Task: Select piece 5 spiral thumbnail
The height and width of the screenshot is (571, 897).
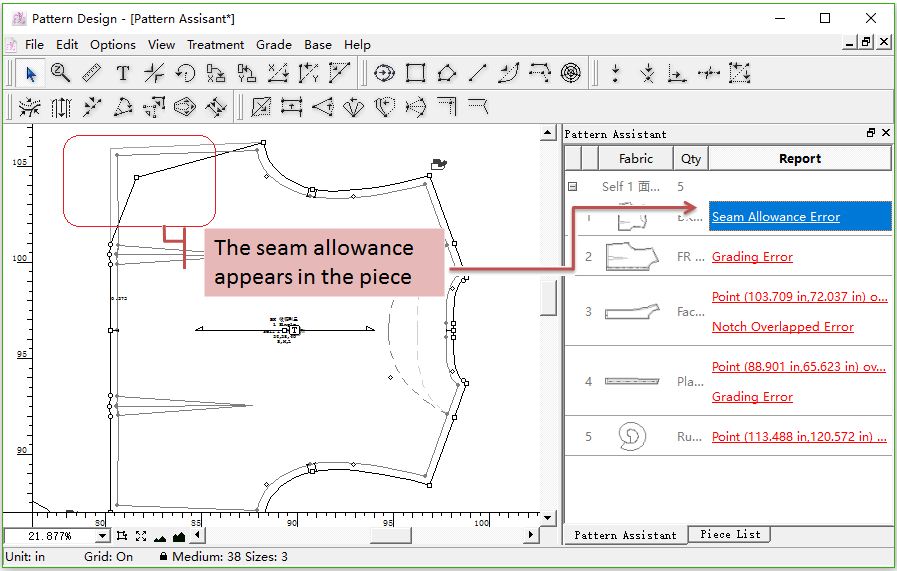Action: click(x=632, y=436)
